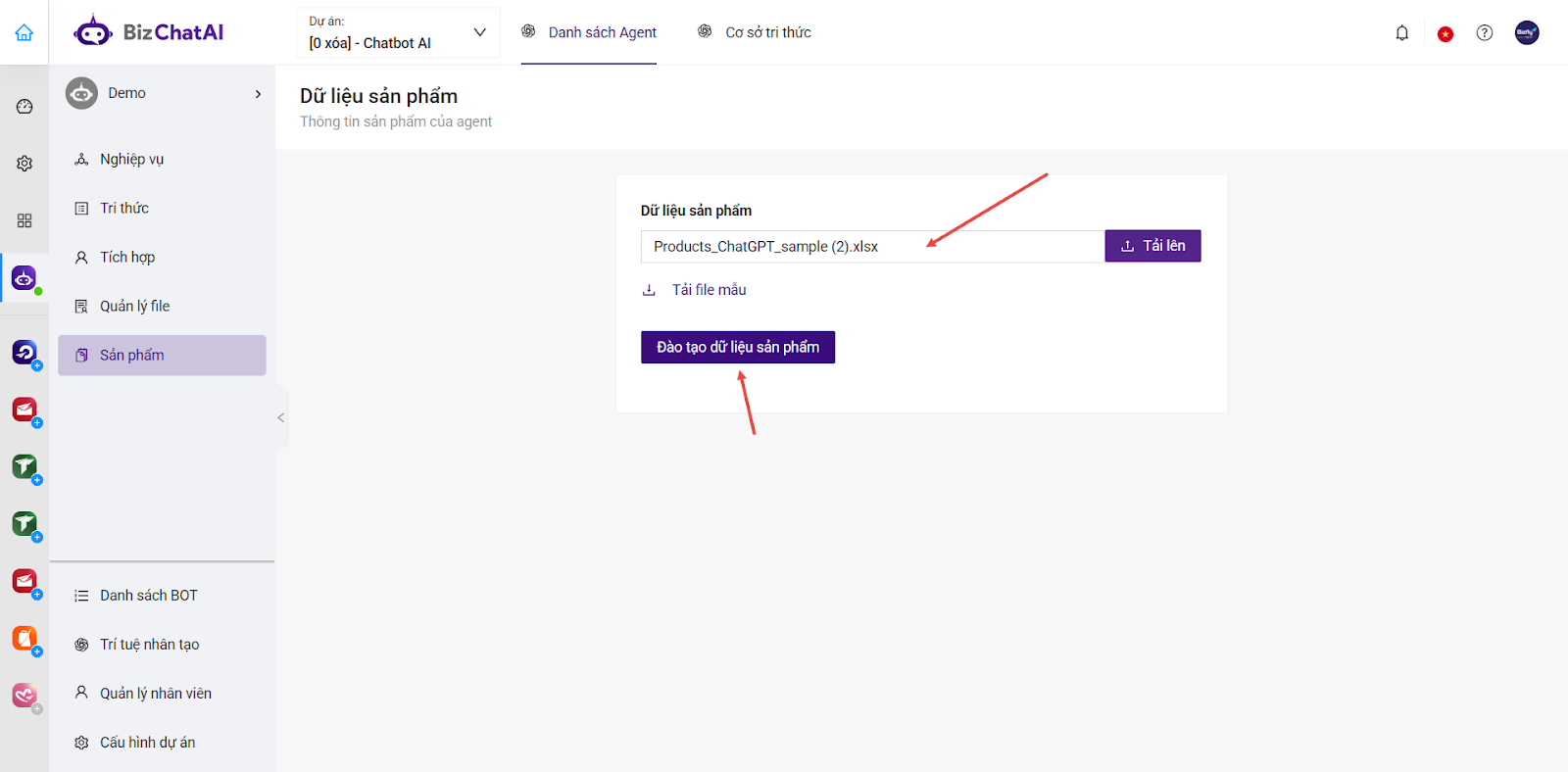This screenshot has height=772, width=1568.
Task: Click the product data file name field
Action: 872,247
